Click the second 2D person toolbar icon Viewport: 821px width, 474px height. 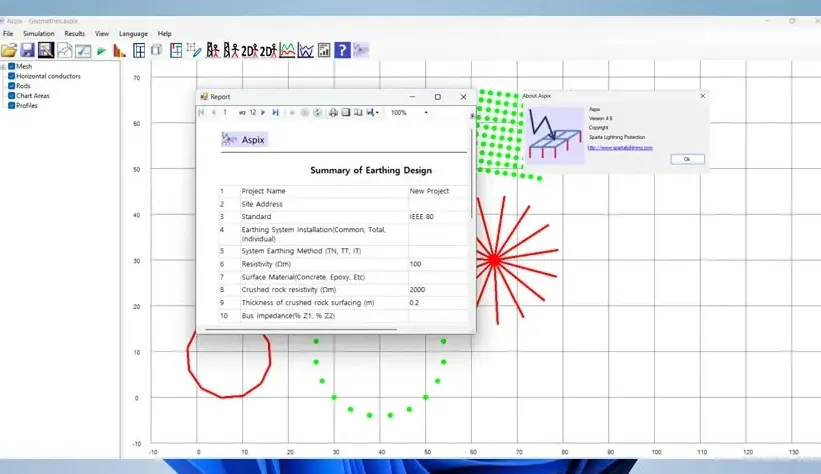(268, 50)
